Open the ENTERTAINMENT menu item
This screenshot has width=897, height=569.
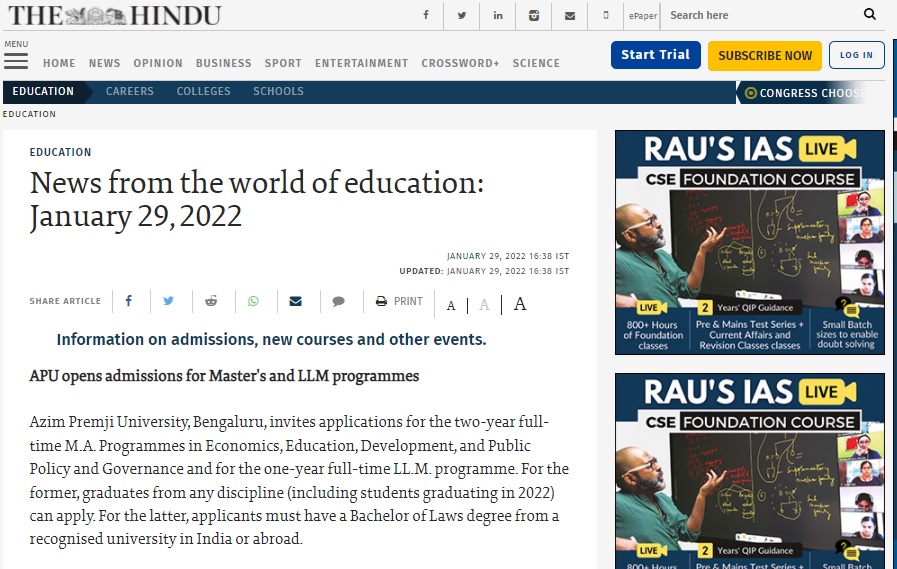(x=362, y=63)
